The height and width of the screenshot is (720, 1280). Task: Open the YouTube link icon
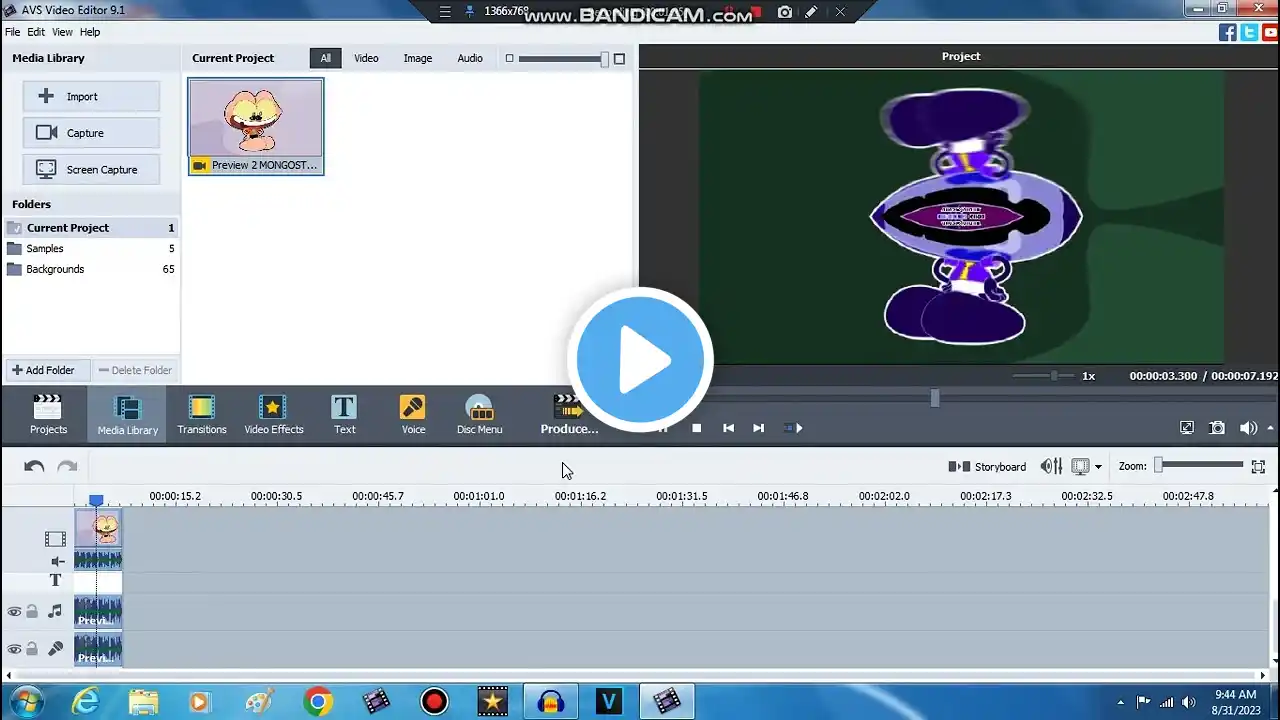point(1269,32)
